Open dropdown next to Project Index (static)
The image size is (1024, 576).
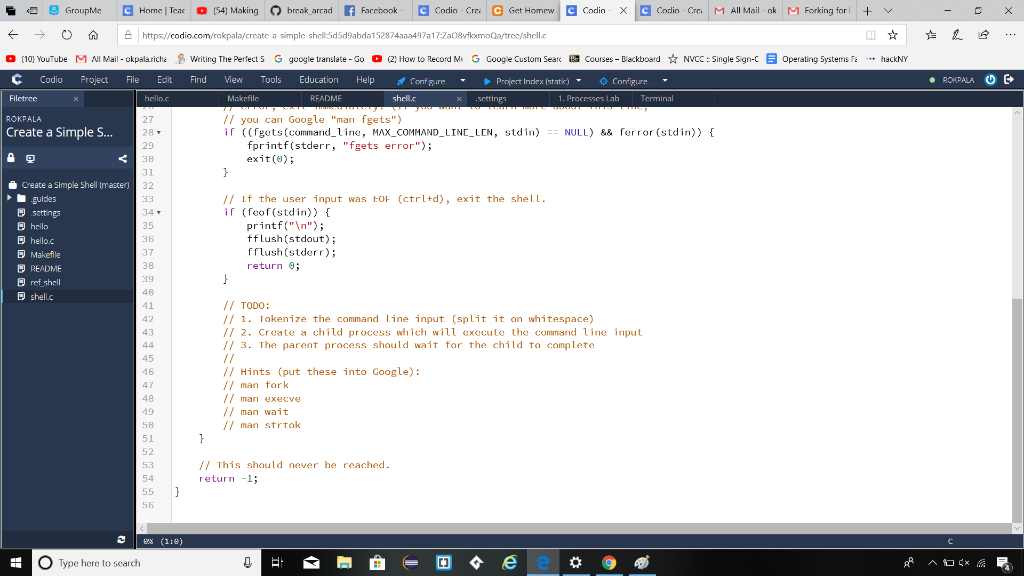coord(579,81)
